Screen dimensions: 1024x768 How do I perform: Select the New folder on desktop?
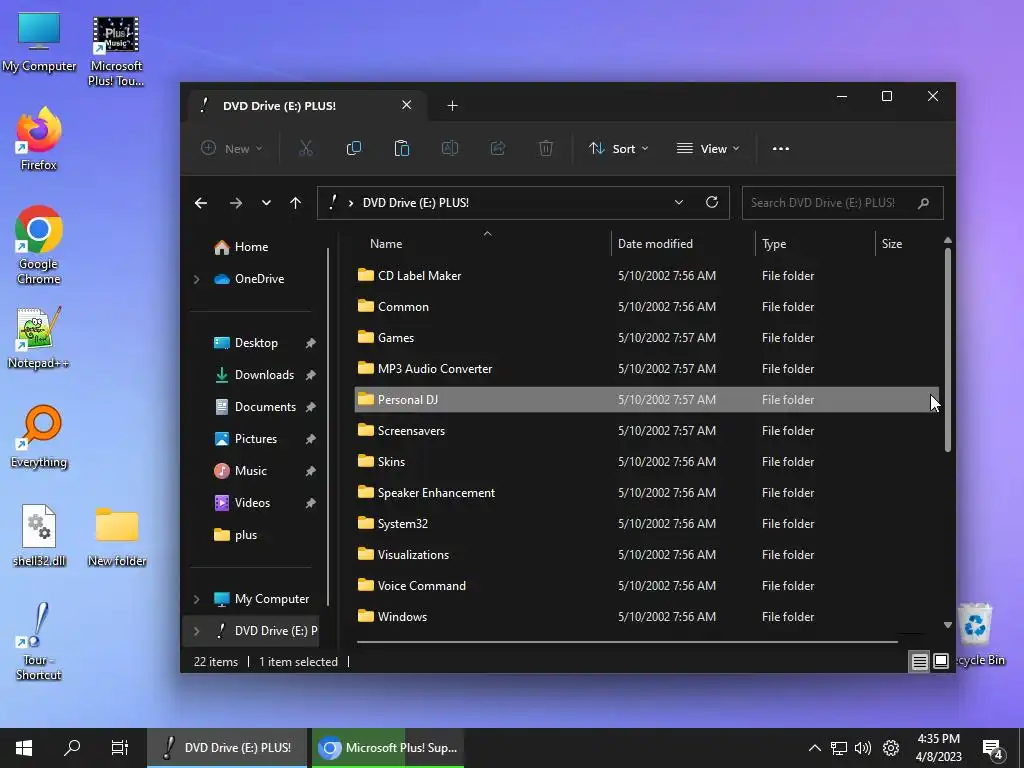(x=117, y=536)
